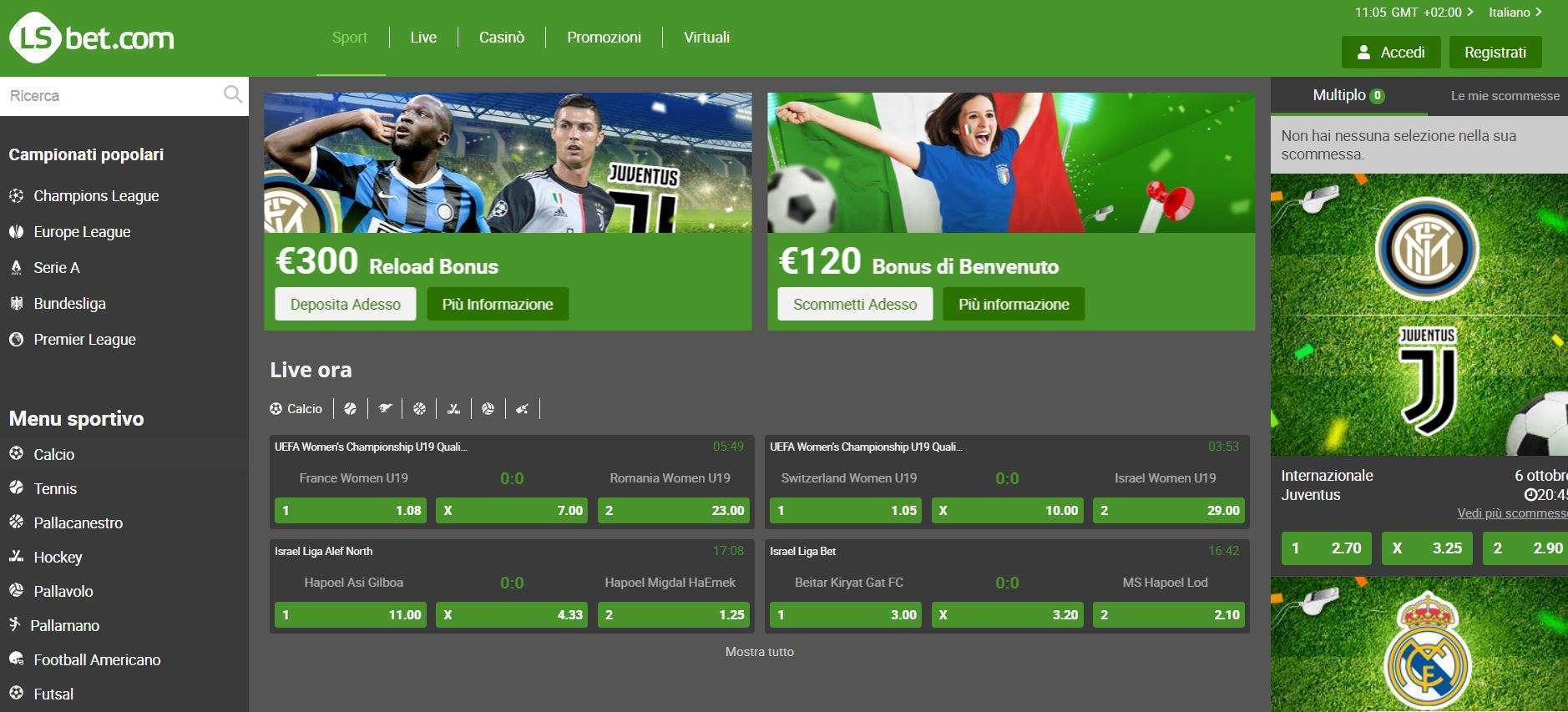Viewport: 1568px width, 712px height.
Task: Click Vedi più scommesse link
Action: (x=1512, y=513)
